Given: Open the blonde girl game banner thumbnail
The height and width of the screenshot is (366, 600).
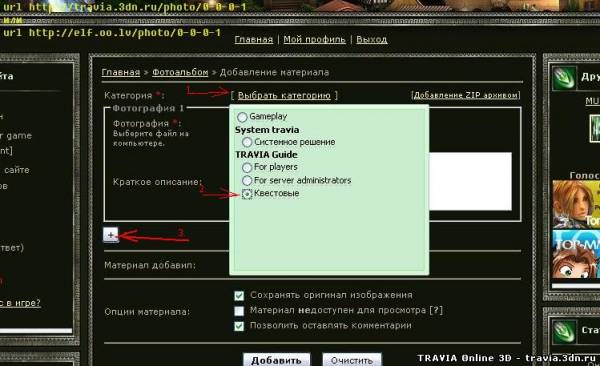Looking at the screenshot, I should [576, 204].
